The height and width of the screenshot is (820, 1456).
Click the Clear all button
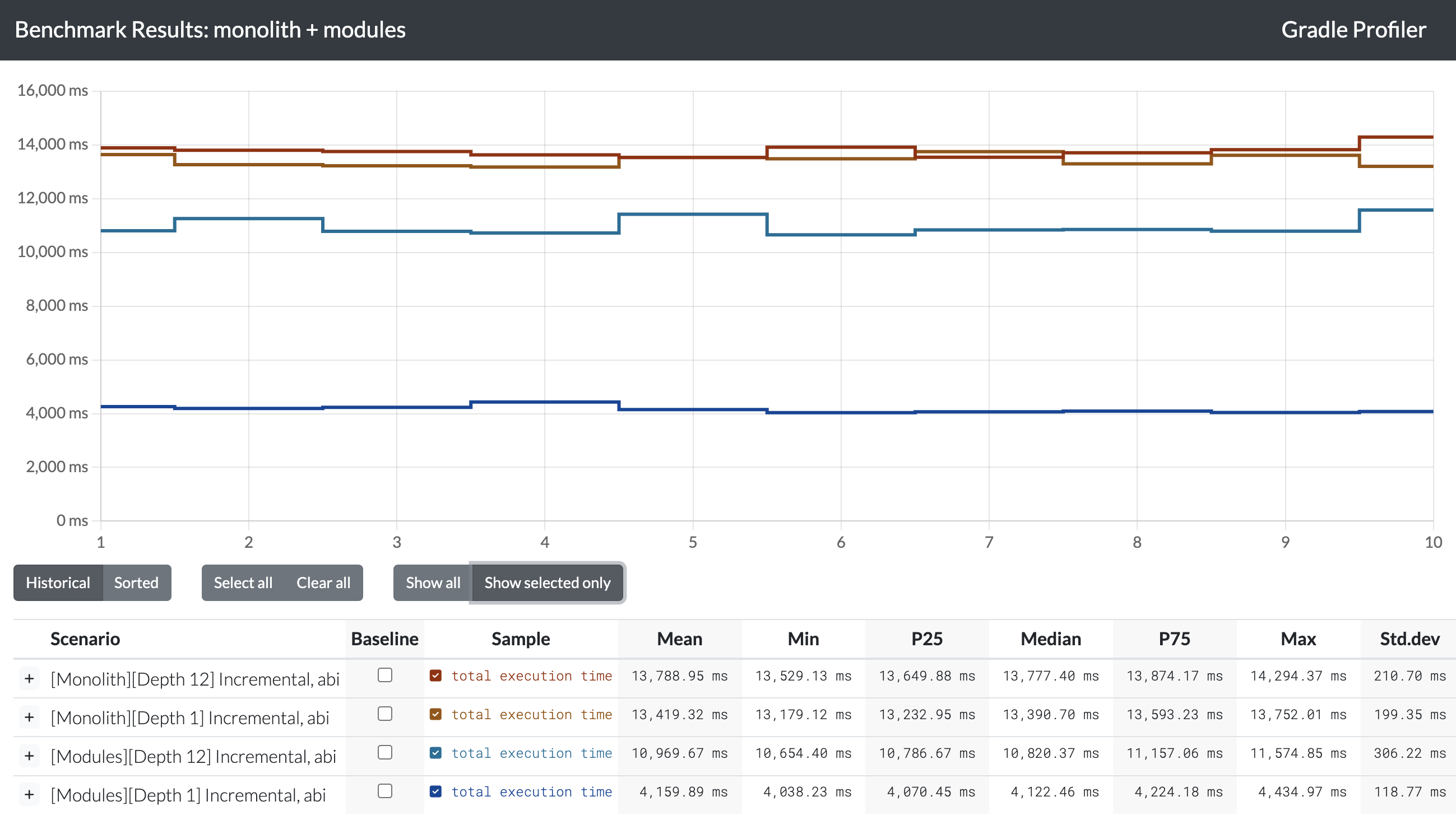(x=323, y=583)
